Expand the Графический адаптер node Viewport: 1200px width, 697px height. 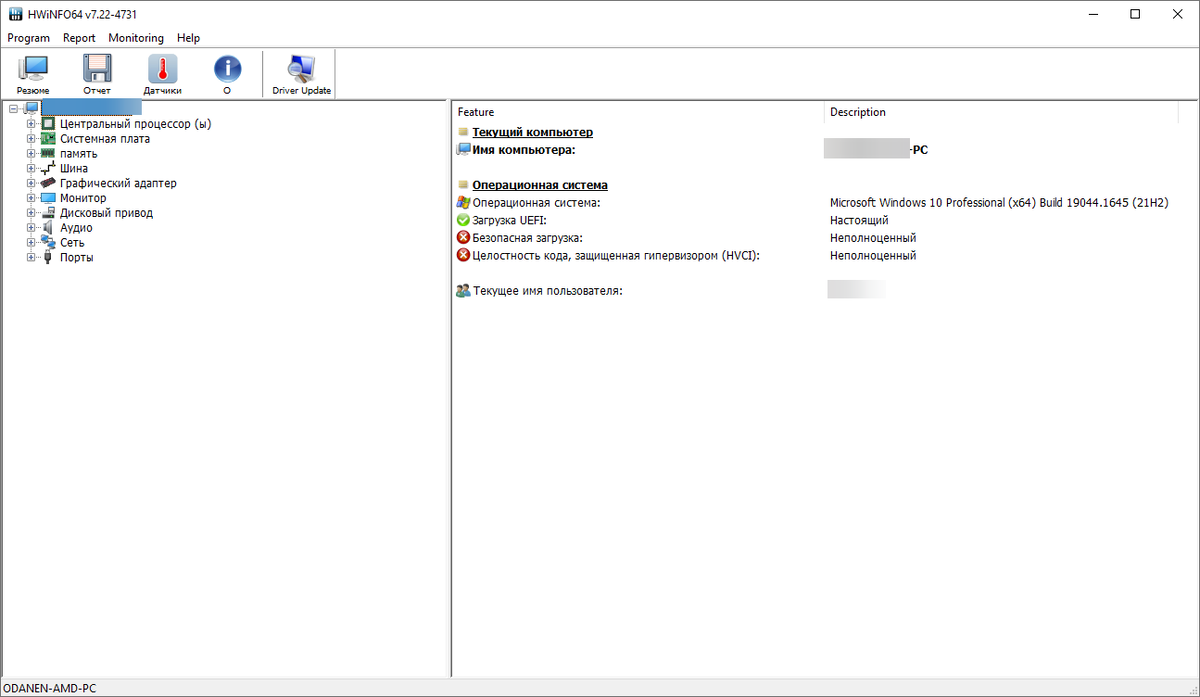(x=31, y=183)
